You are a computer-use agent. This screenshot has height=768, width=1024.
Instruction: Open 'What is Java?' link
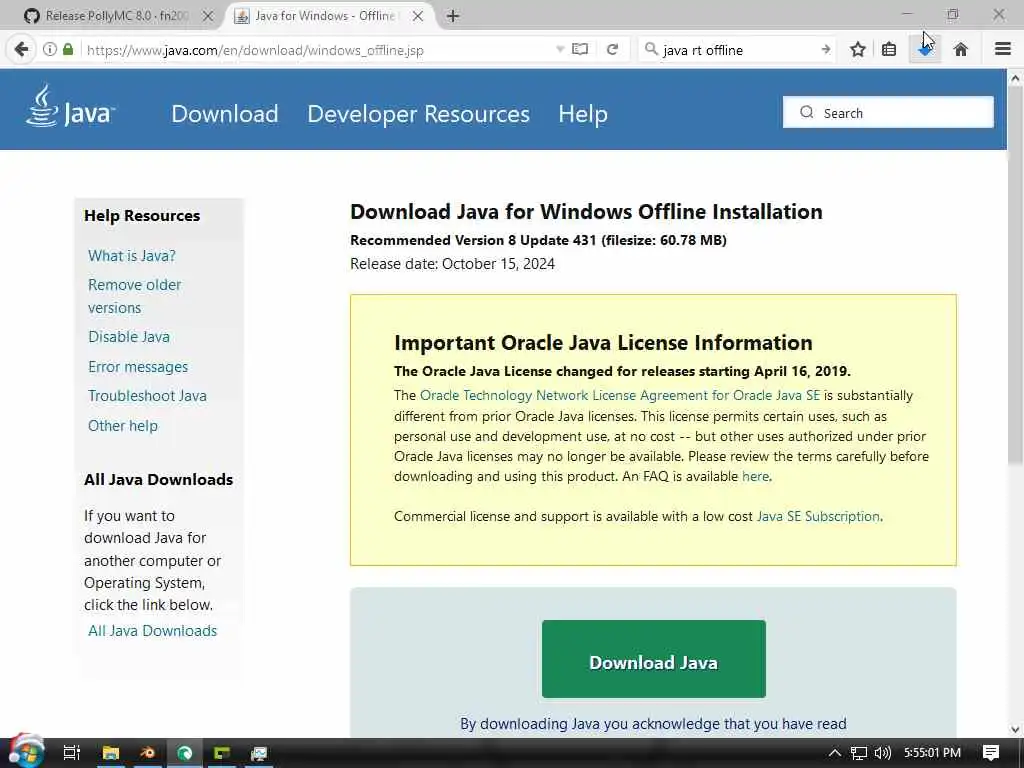[x=132, y=255]
